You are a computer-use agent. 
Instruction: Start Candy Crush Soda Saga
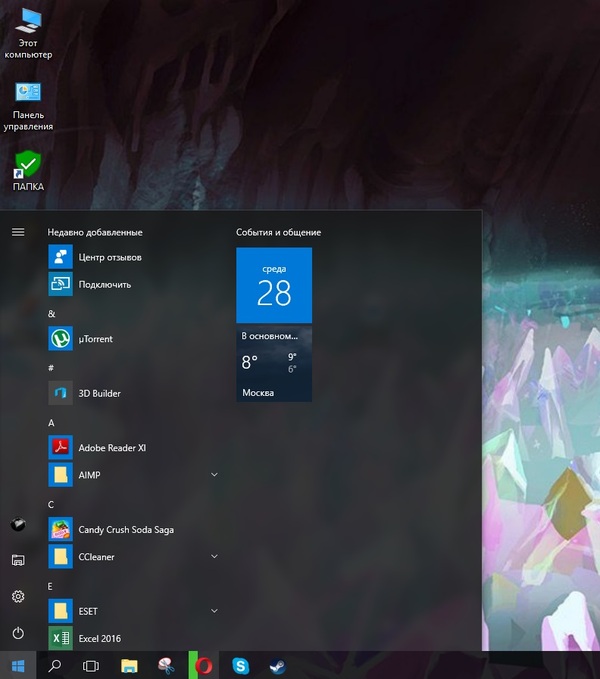click(x=125, y=529)
